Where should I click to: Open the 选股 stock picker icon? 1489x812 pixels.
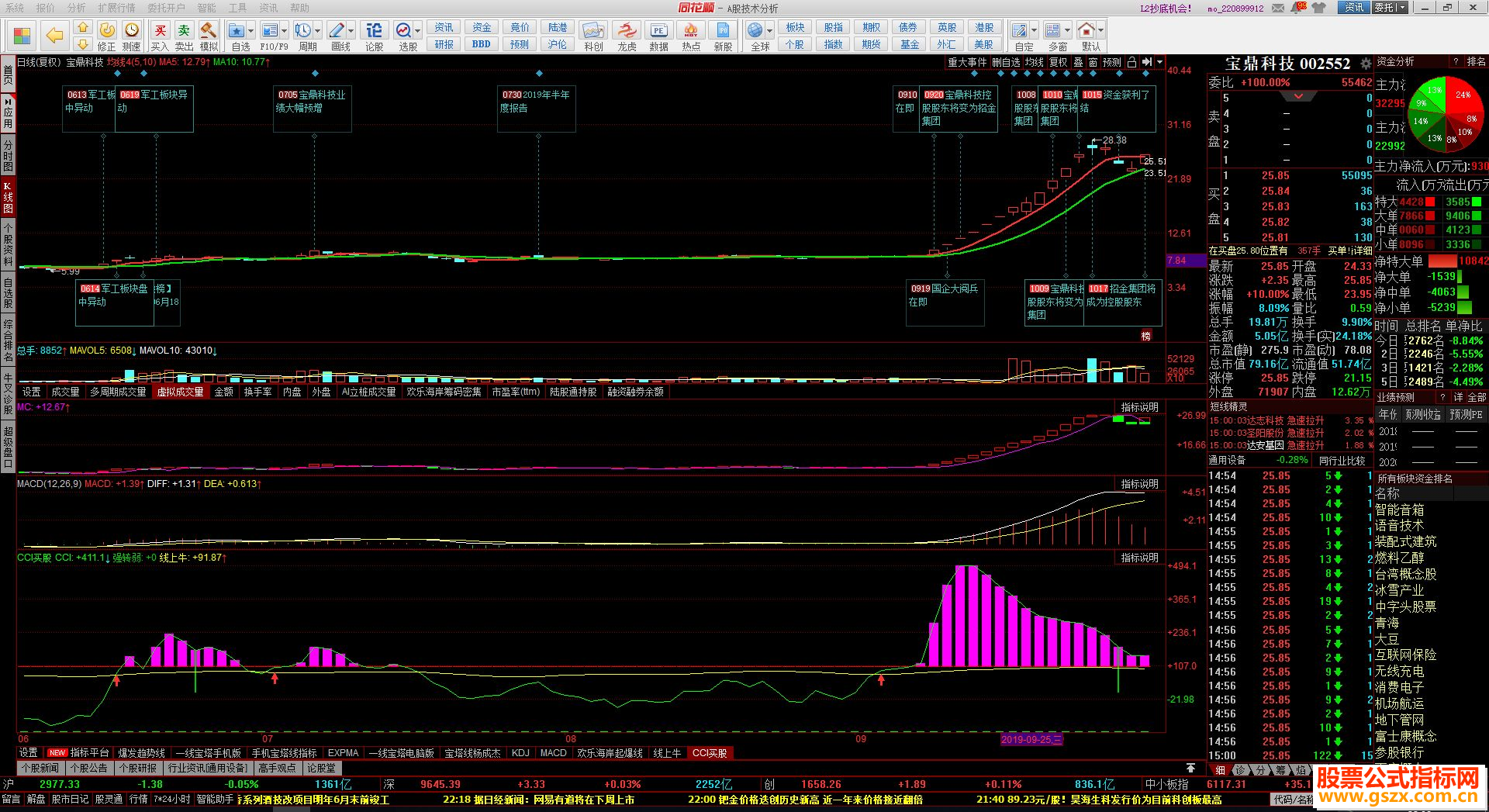point(403,30)
